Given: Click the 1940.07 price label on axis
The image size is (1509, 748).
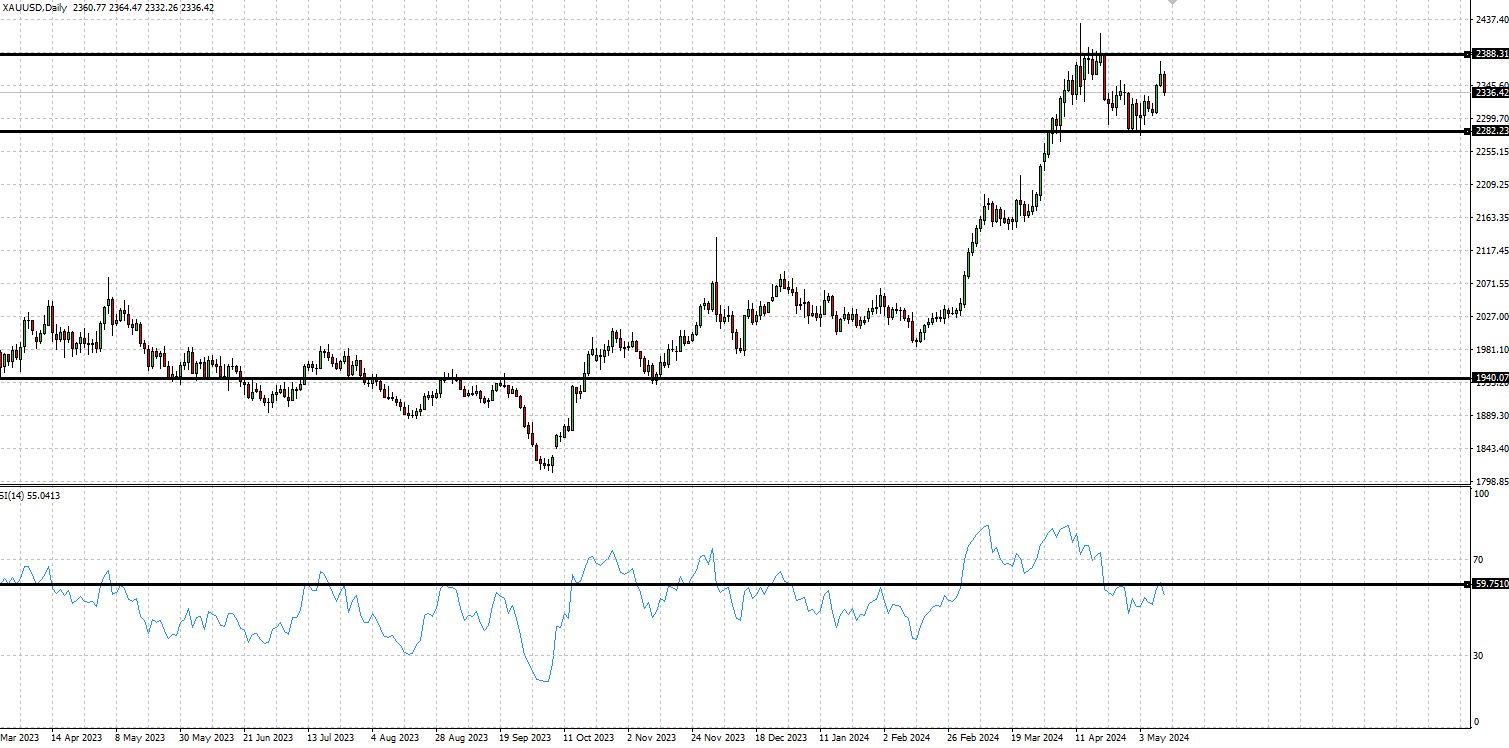Looking at the screenshot, I should coord(1490,378).
